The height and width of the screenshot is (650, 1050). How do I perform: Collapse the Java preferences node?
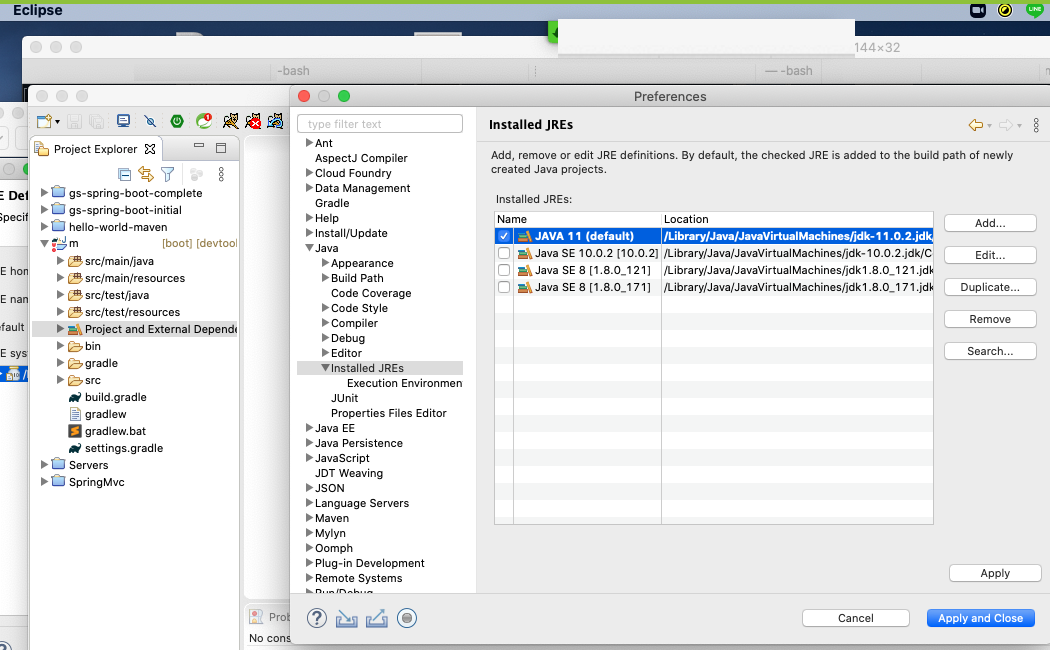pos(309,248)
